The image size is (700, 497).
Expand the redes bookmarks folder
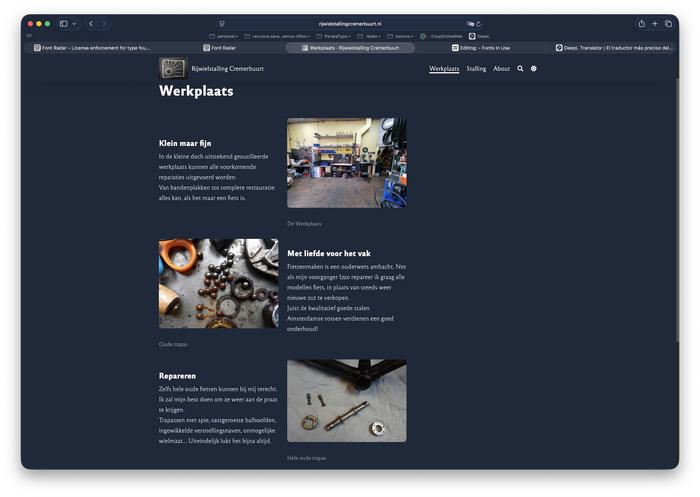tap(369, 36)
